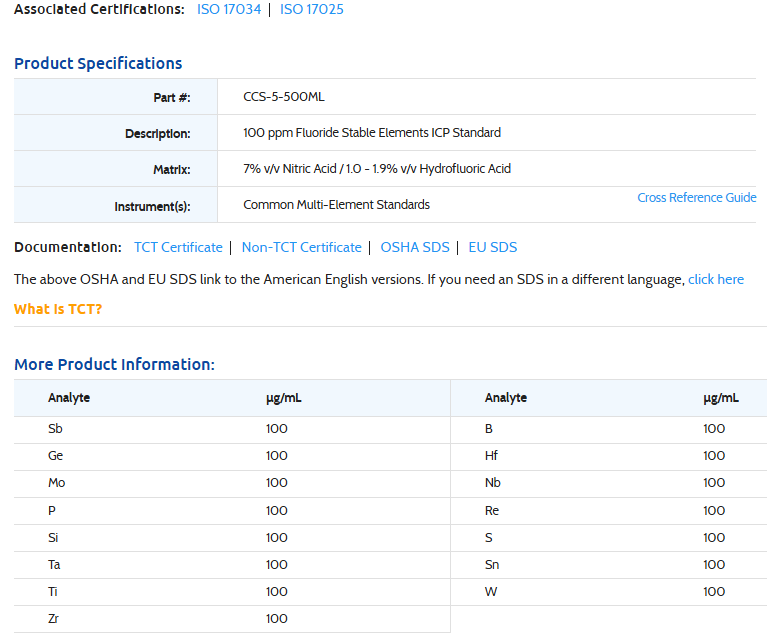Open the TCT Certificate document
The width and height of the screenshot is (767, 633).
(x=178, y=247)
